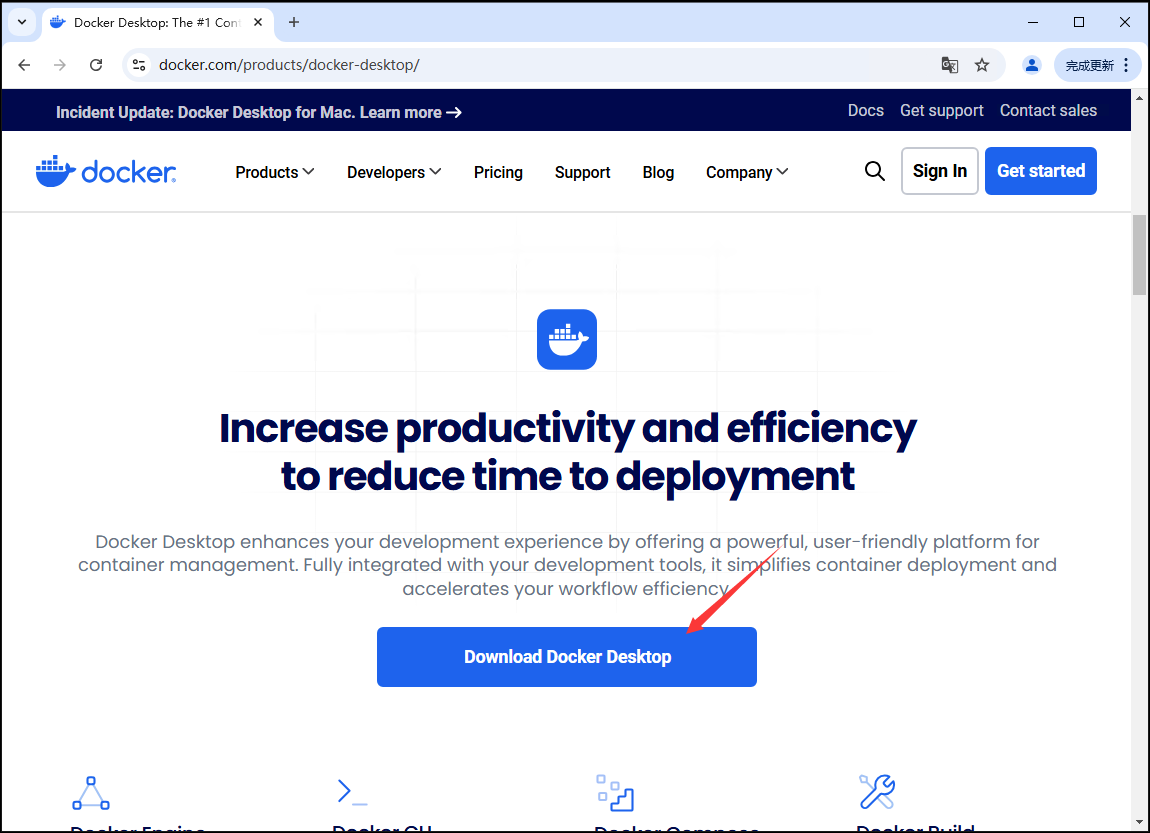Reload the page with refresh icon
The image size is (1150, 833).
96,65
